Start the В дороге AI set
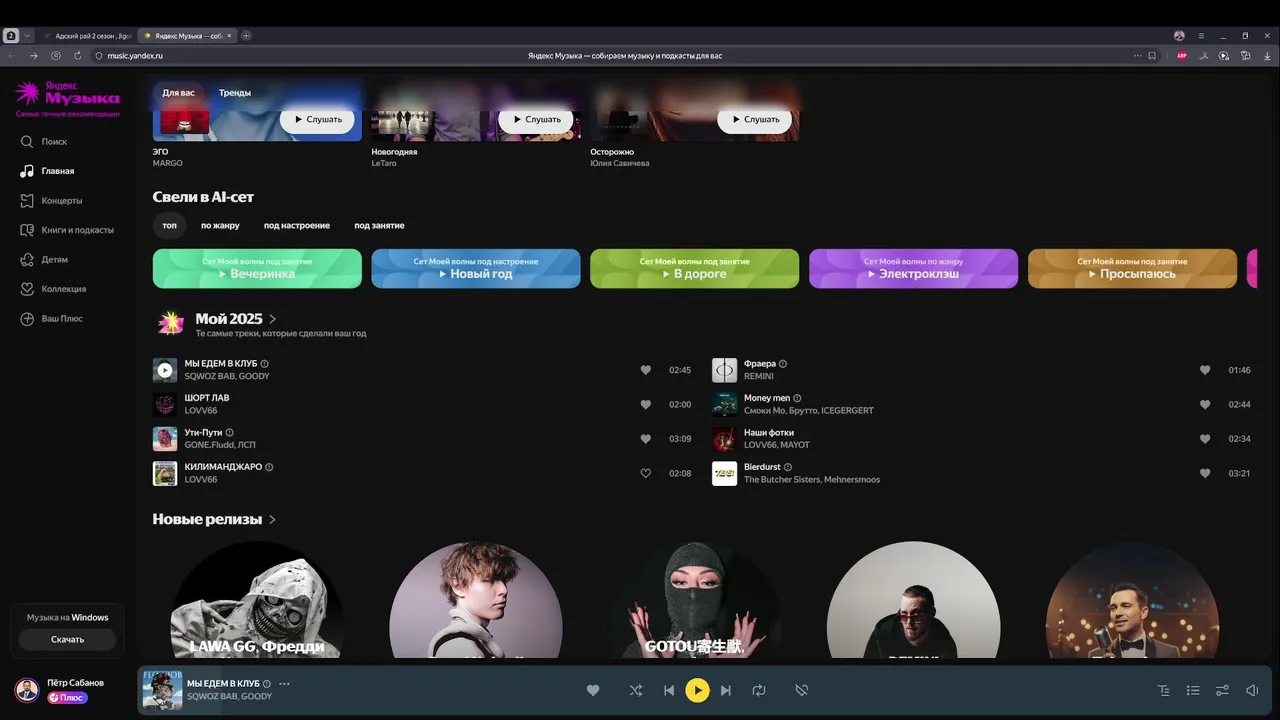 (695, 269)
